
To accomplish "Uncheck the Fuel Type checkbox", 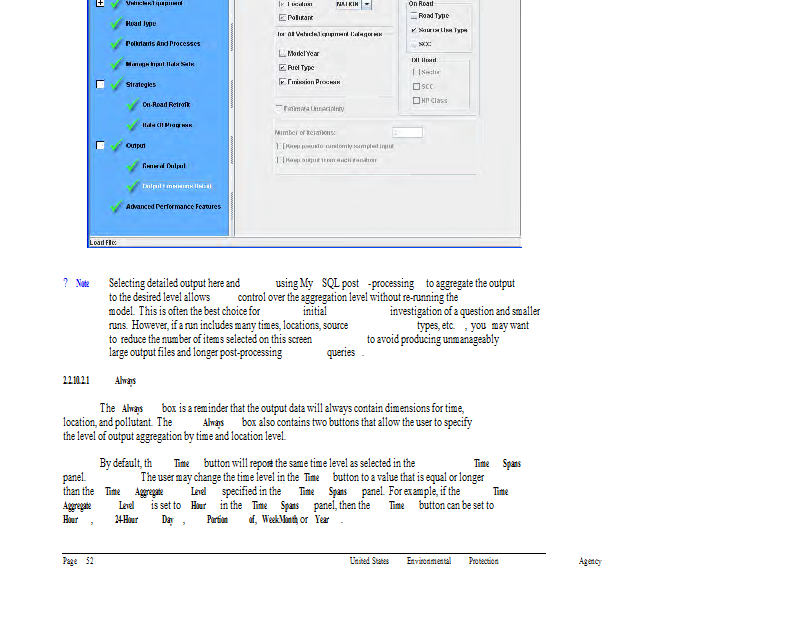I will tap(281, 67).
